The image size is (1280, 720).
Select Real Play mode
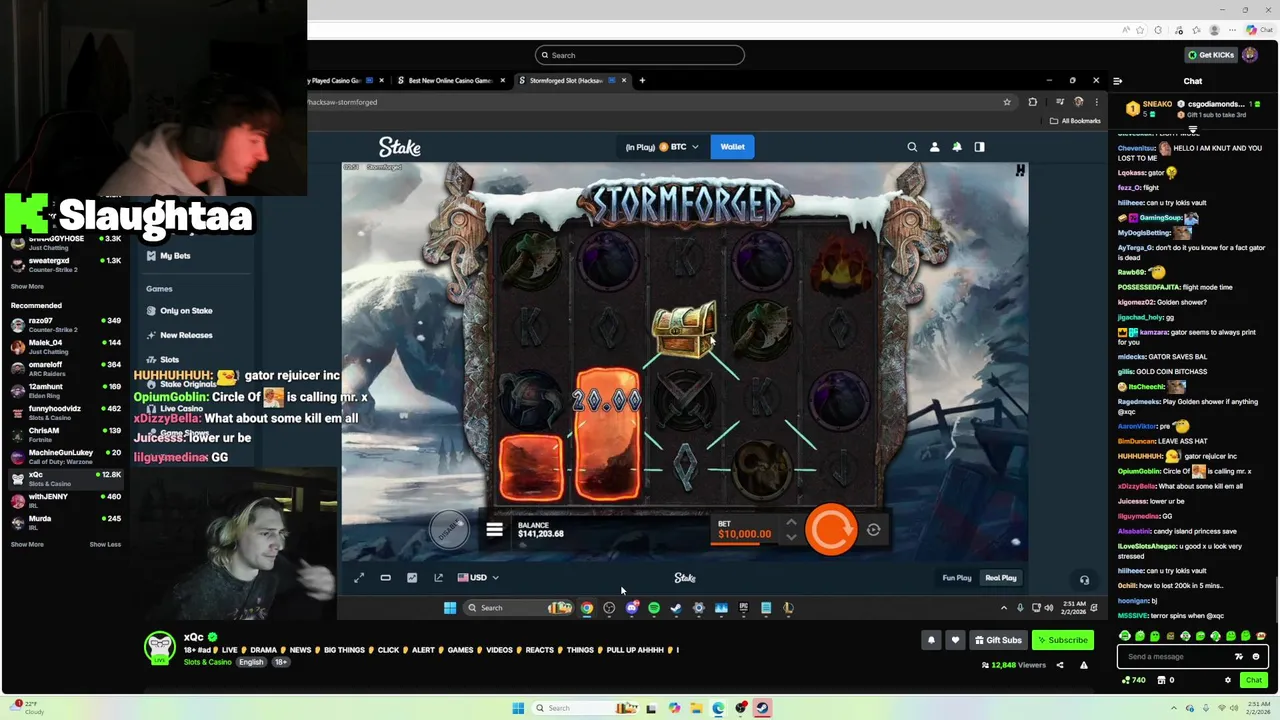pyautogui.click(x=1000, y=578)
